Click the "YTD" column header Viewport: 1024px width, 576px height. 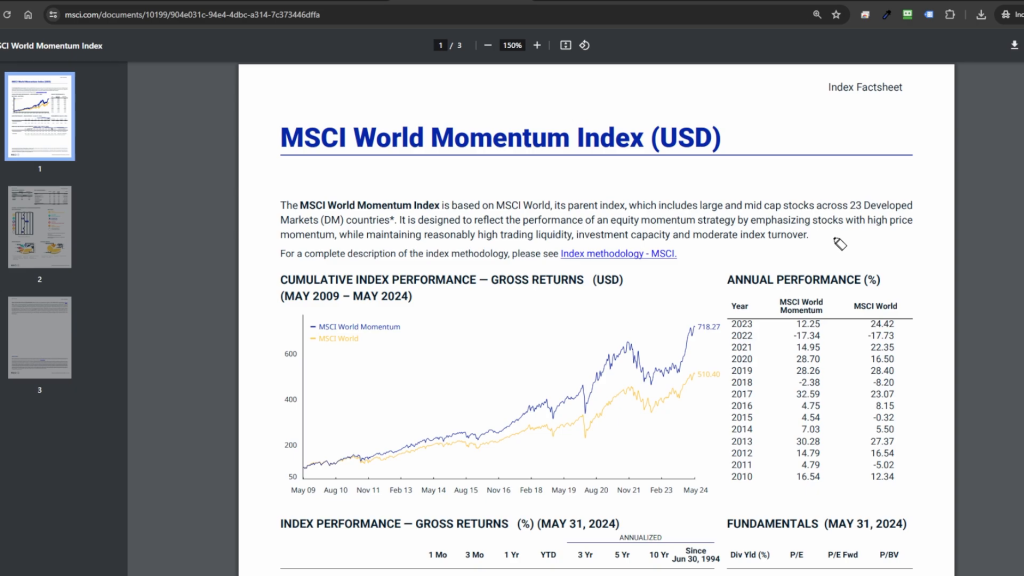point(548,555)
